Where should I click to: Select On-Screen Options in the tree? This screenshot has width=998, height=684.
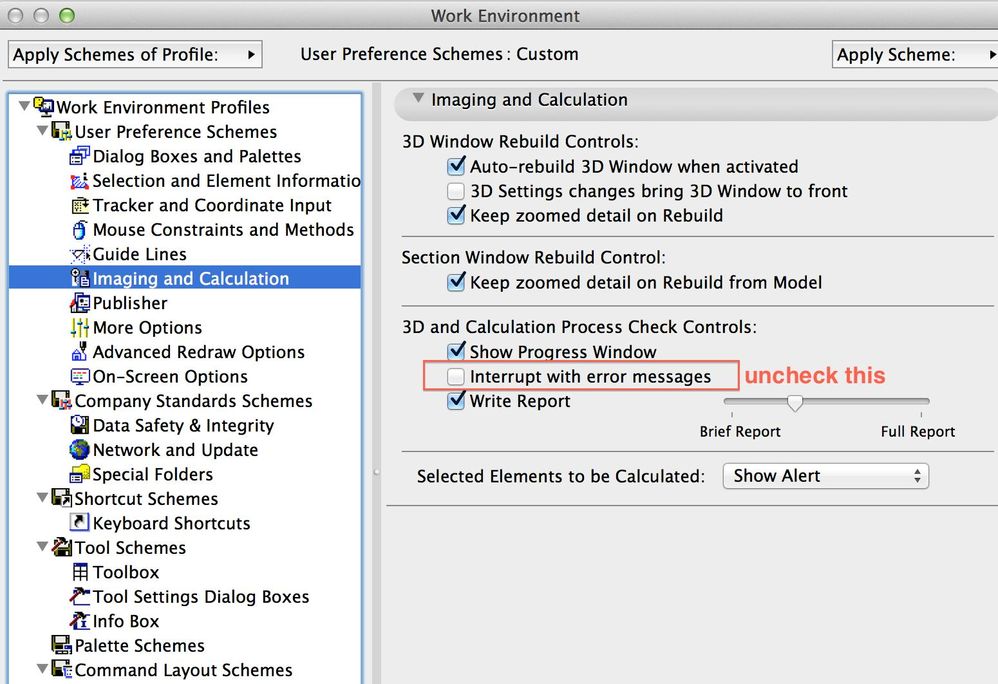[x=170, y=377]
